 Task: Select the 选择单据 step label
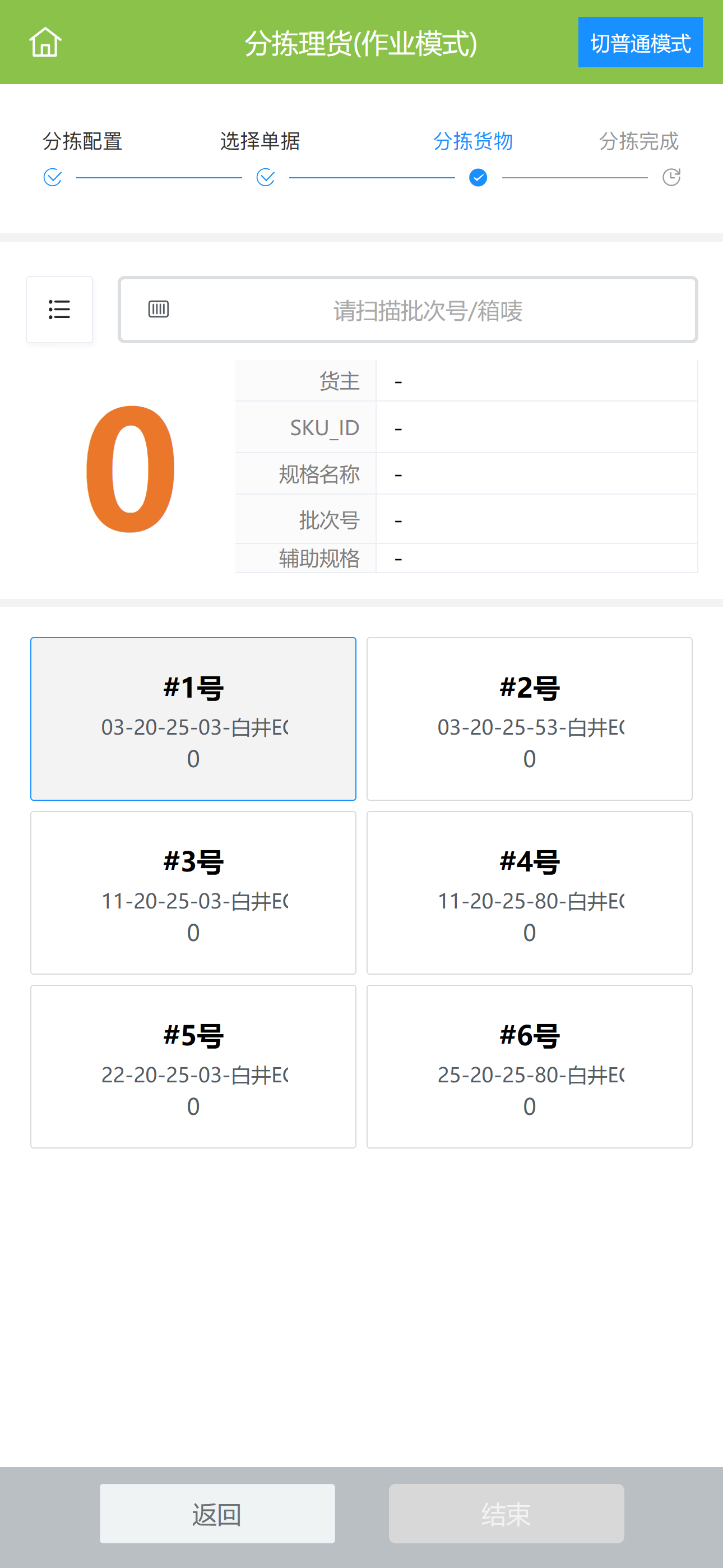pyautogui.click(x=260, y=141)
